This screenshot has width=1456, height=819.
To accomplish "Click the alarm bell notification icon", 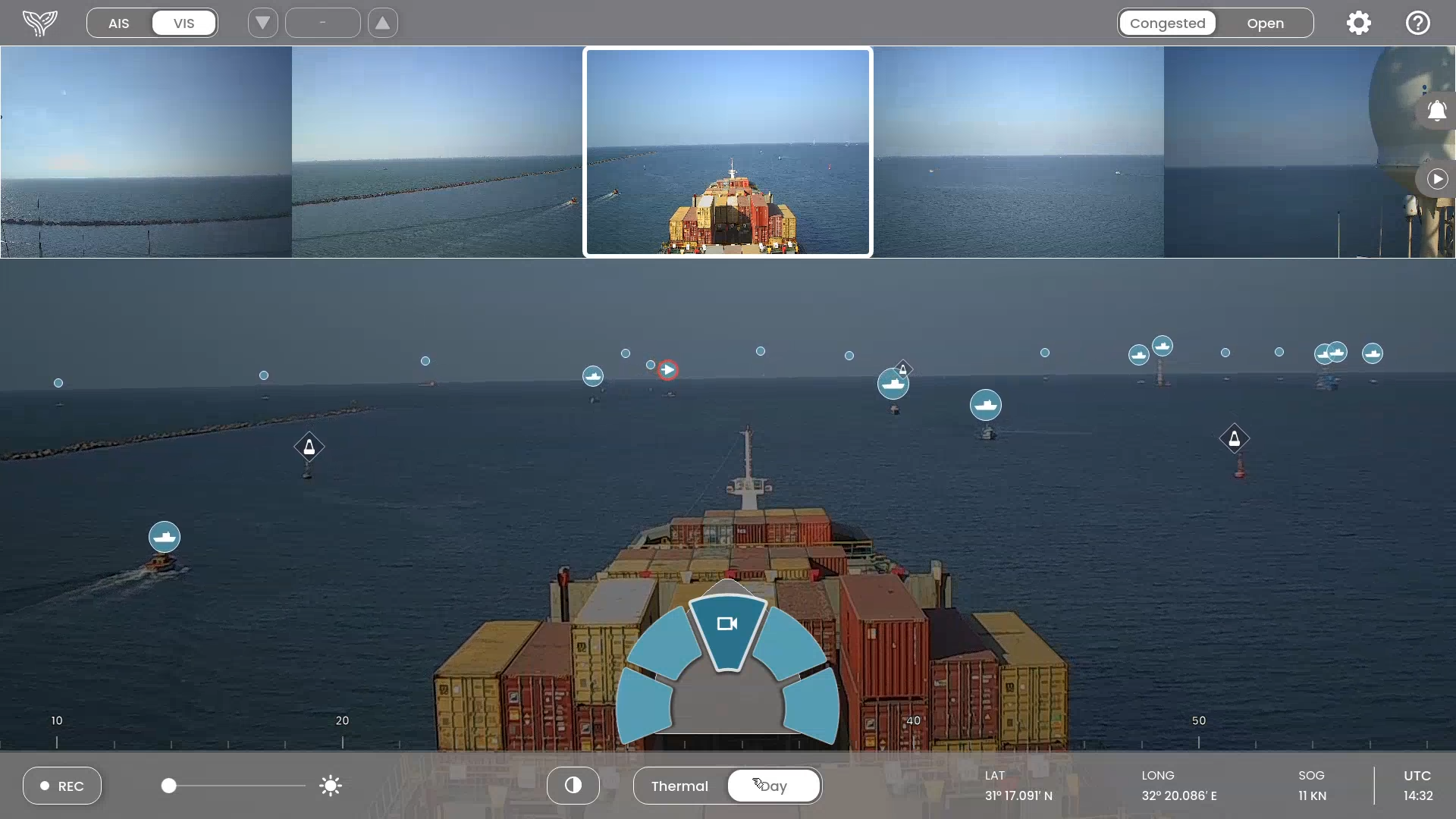I will point(1436,111).
